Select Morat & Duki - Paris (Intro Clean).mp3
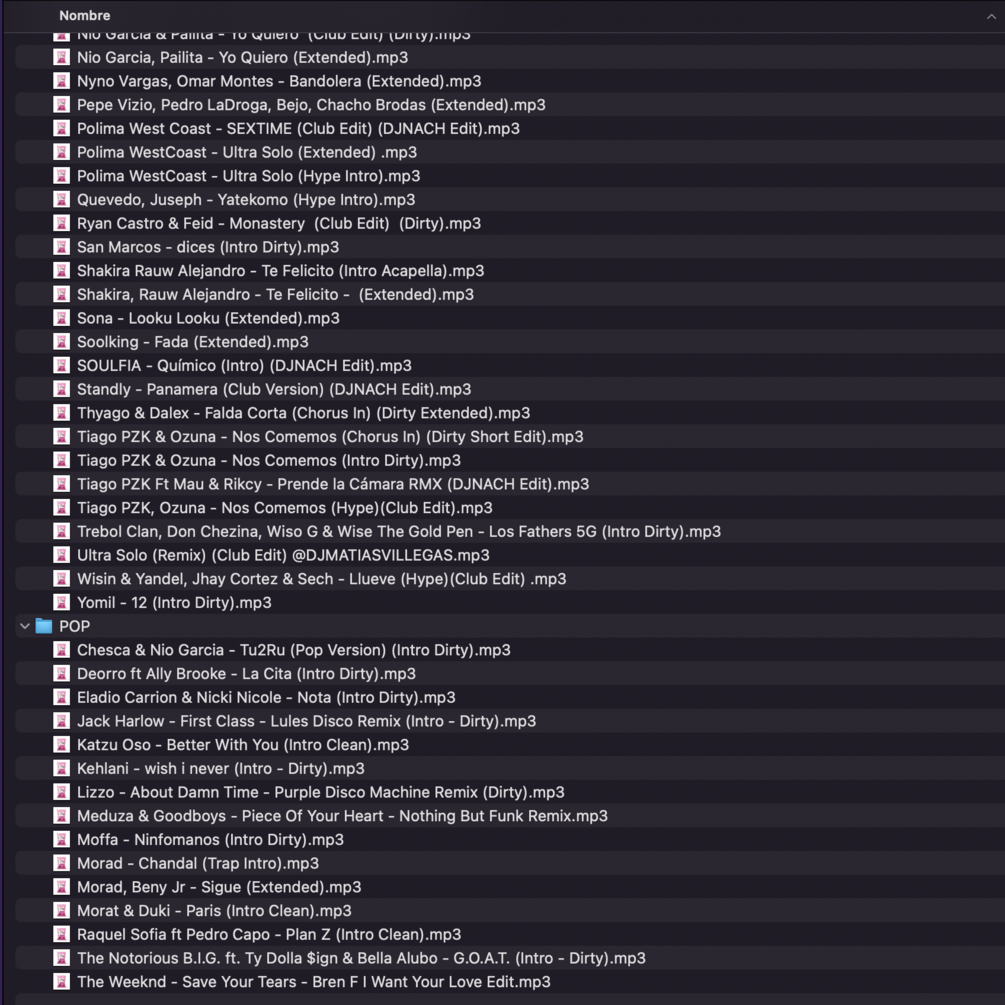The width and height of the screenshot is (1005, 1005). pyautogui.click(x=214, y=911)
